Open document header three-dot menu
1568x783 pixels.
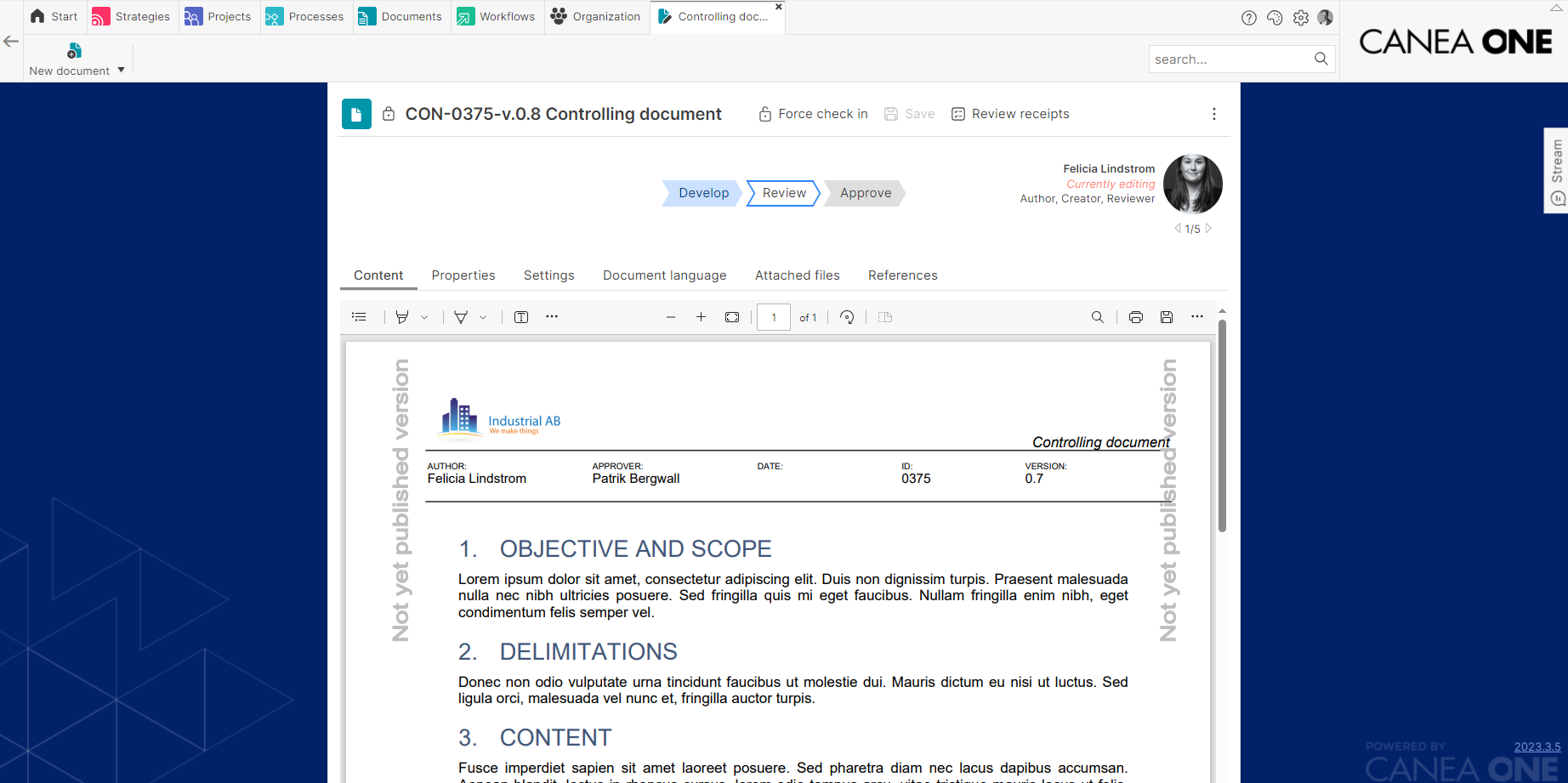click(x=1213, y=114)
